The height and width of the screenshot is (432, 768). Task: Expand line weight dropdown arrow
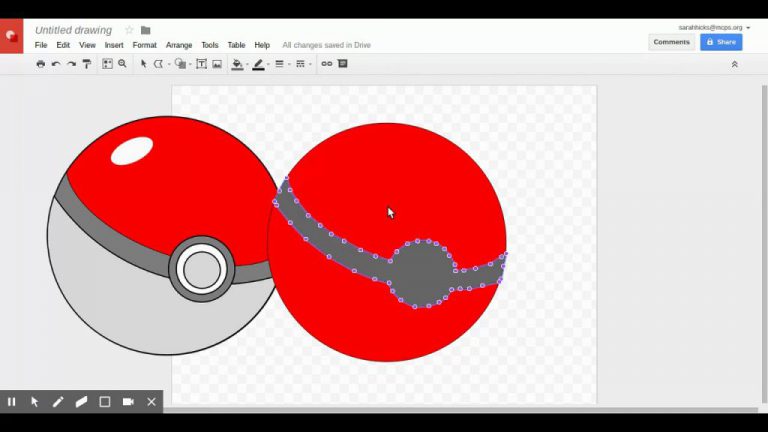289,64
